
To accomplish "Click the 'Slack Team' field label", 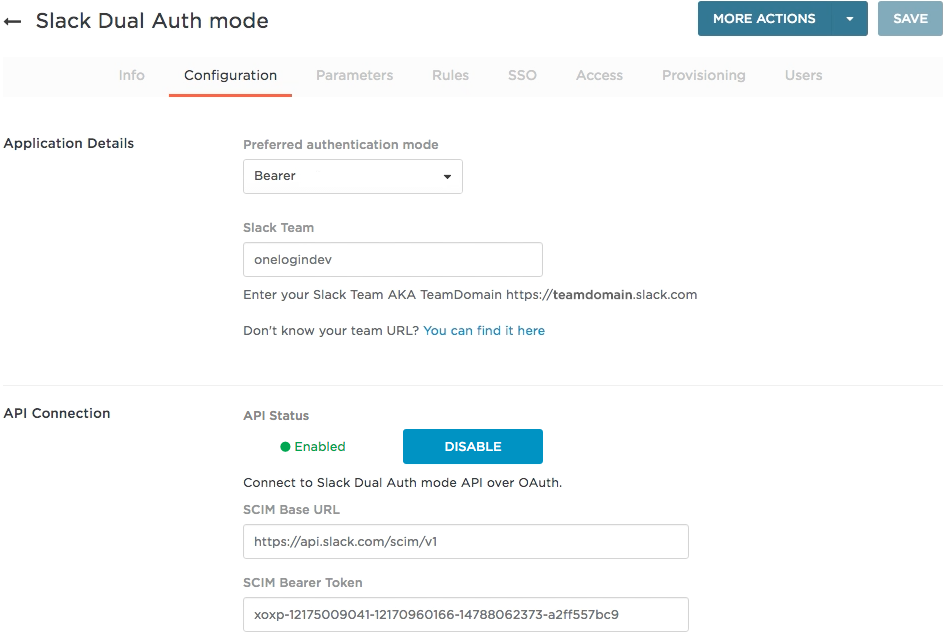I will tap(279, 228).
